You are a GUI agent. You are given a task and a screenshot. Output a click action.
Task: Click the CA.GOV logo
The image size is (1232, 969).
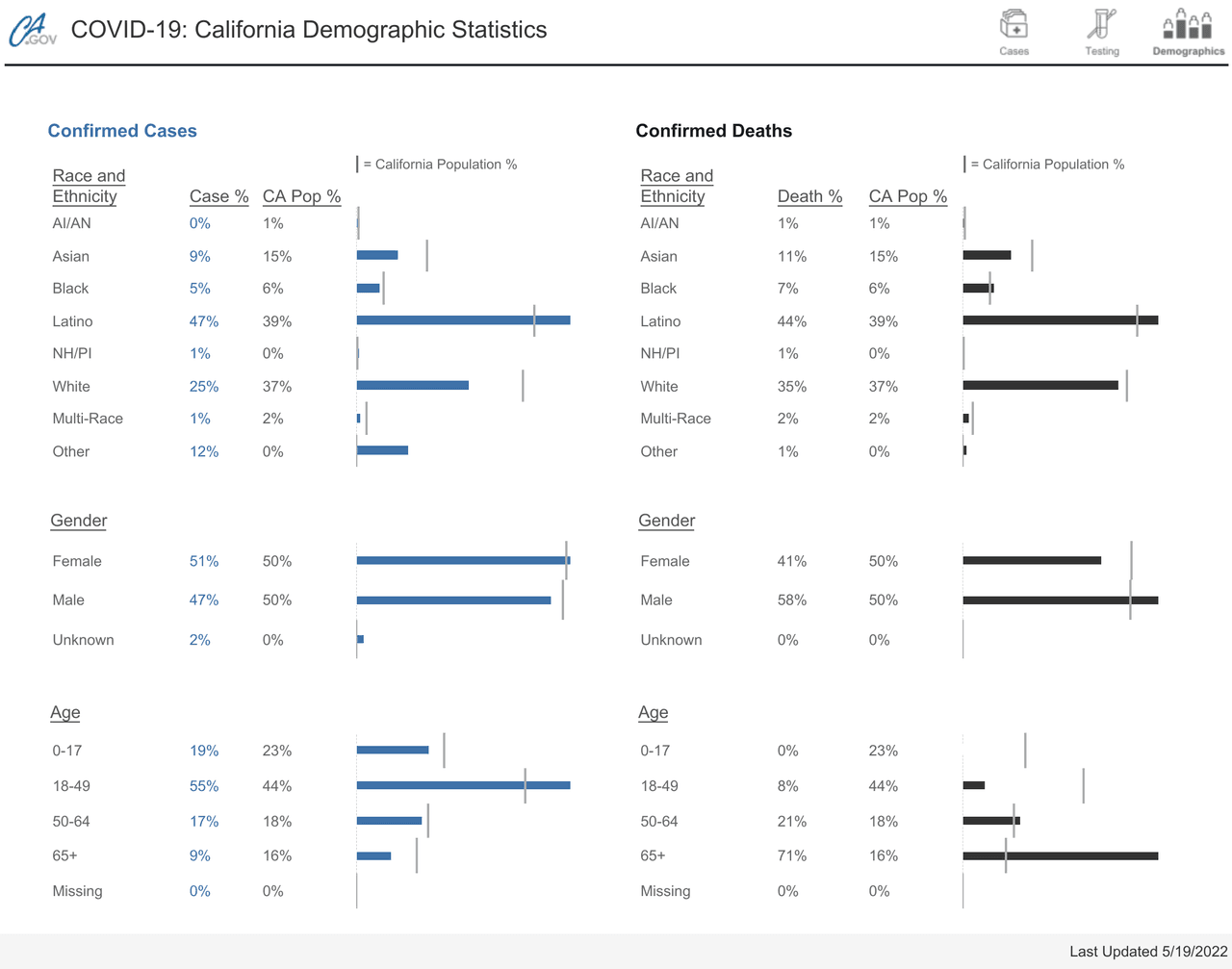(33, 30)
